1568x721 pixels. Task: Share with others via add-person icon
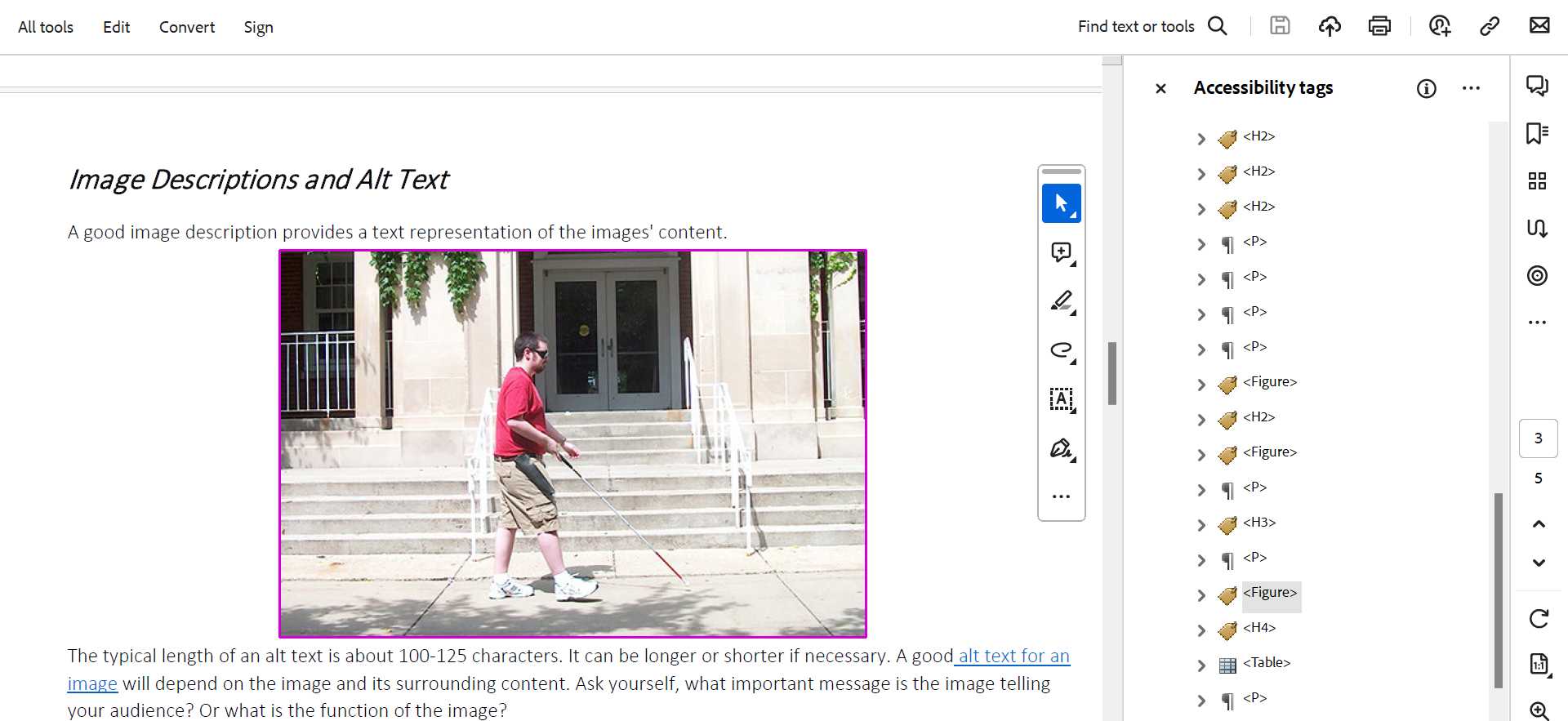click(1440, 26)
